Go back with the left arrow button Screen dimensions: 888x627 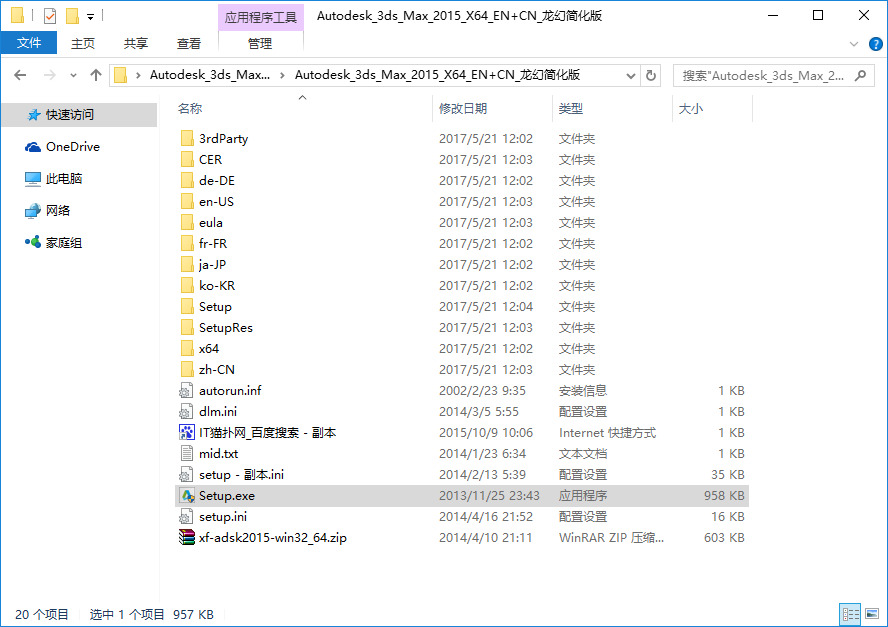click(x=20, y=75)
